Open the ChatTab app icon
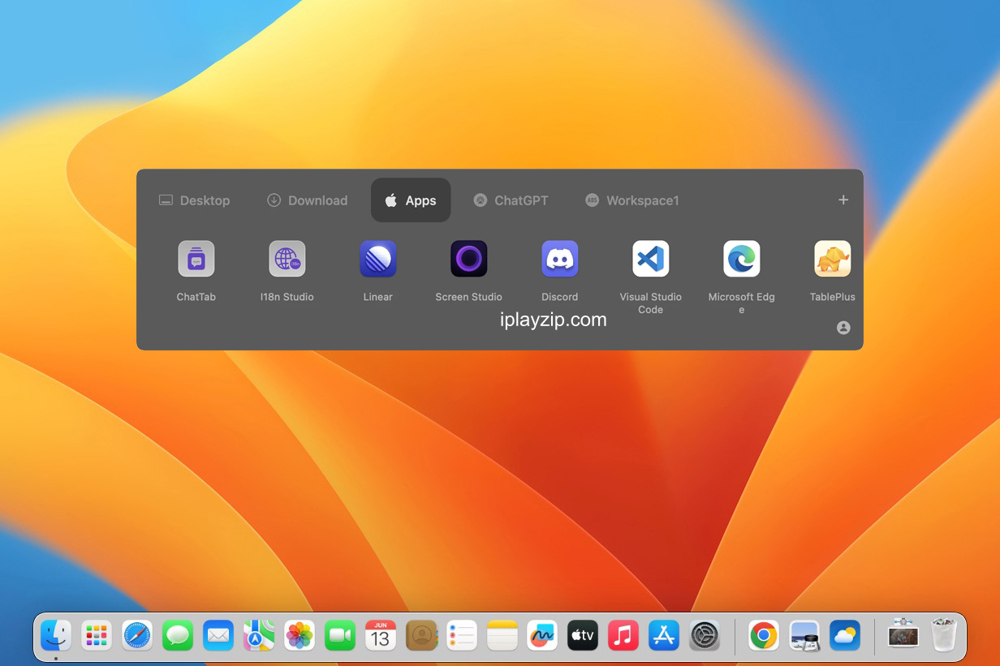Image resolution: width=1000 pixels, height=666 pixels. (196, 259)
